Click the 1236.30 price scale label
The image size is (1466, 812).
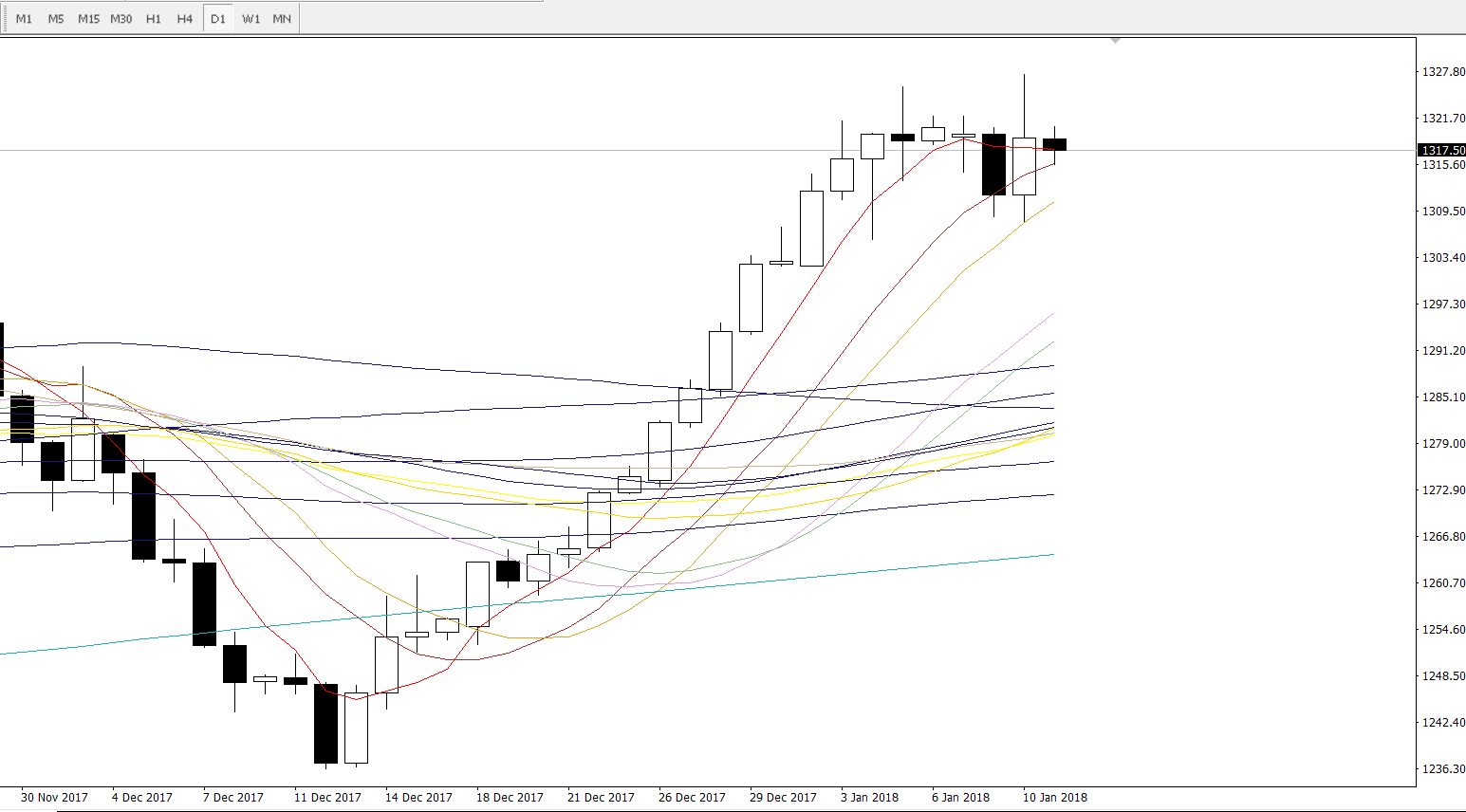click(1442, 769)
